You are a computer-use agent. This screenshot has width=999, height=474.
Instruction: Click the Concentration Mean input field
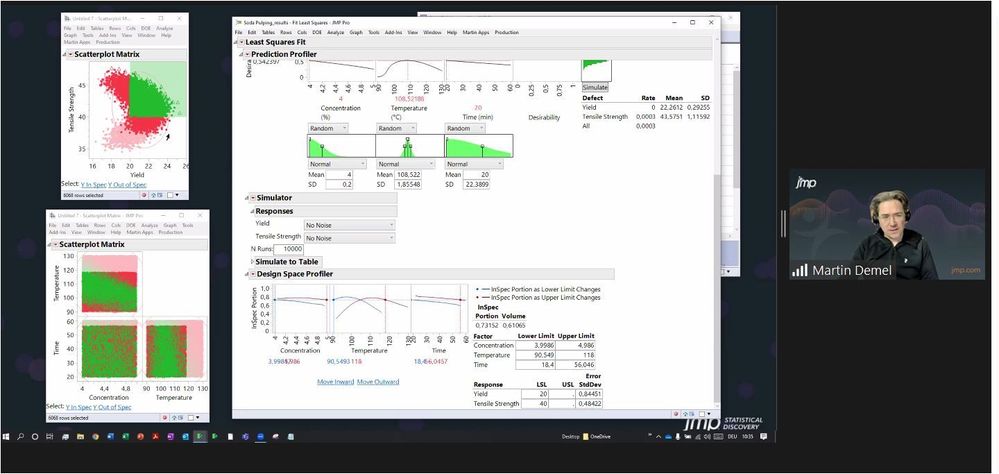coord(339,175)
